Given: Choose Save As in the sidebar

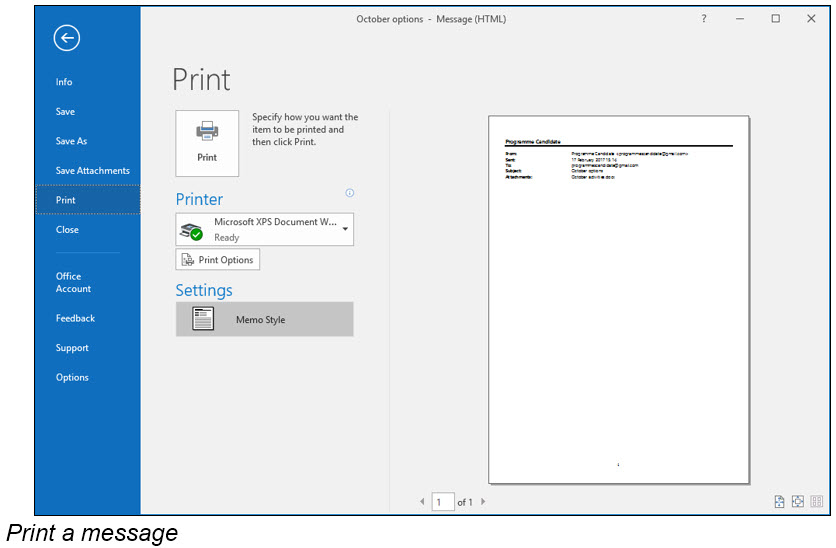Looking at the screenshot, I should tap(71, 141).
